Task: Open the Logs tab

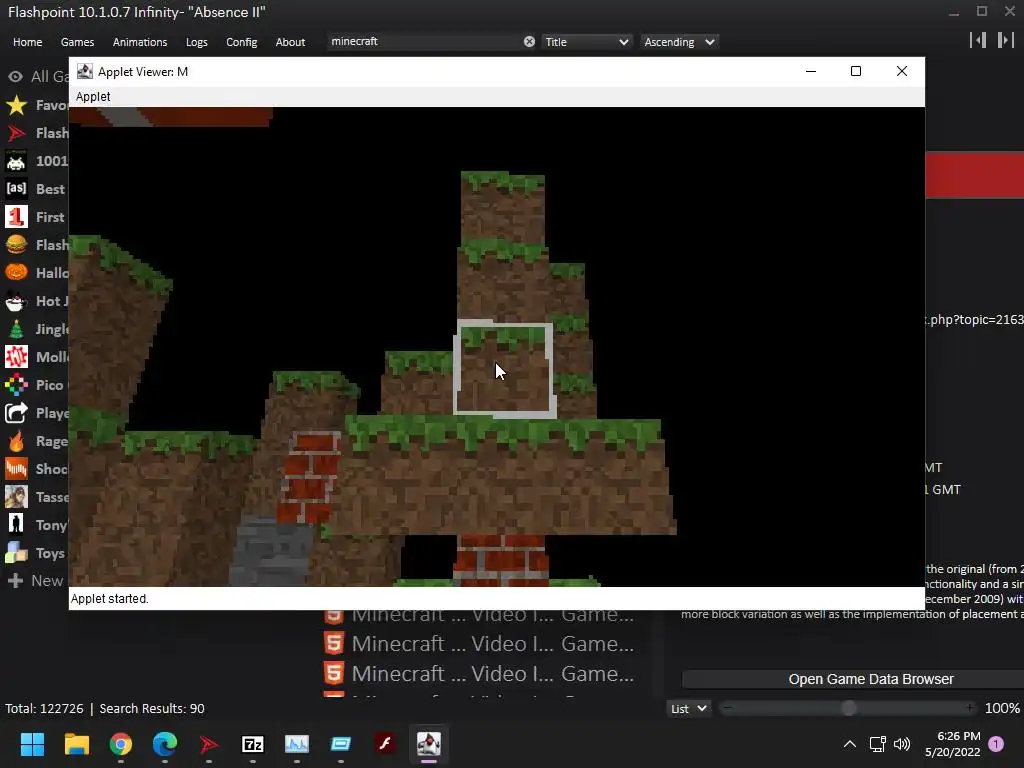Action: 197,42
